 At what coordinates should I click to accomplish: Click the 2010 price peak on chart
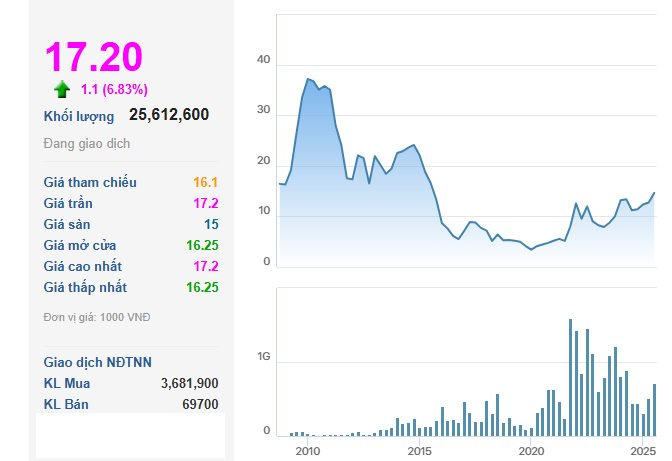(308, 79)
